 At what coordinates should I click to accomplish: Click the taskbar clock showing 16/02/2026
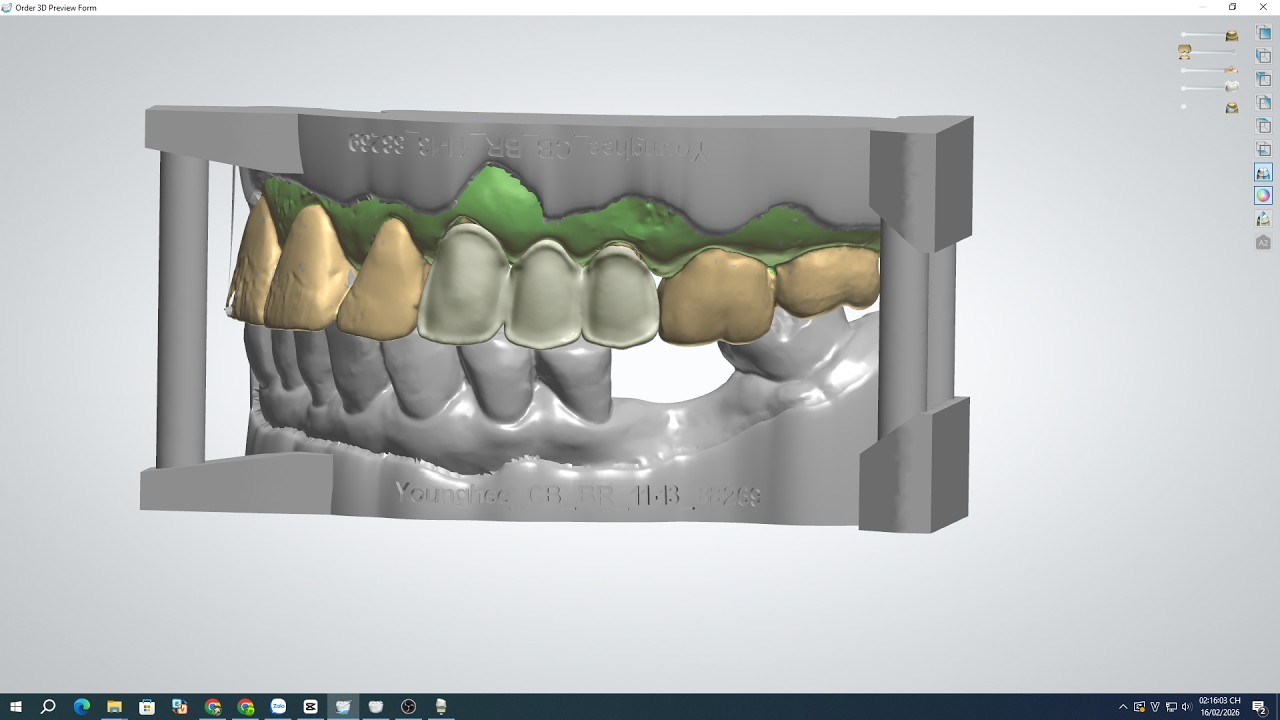1219,707
